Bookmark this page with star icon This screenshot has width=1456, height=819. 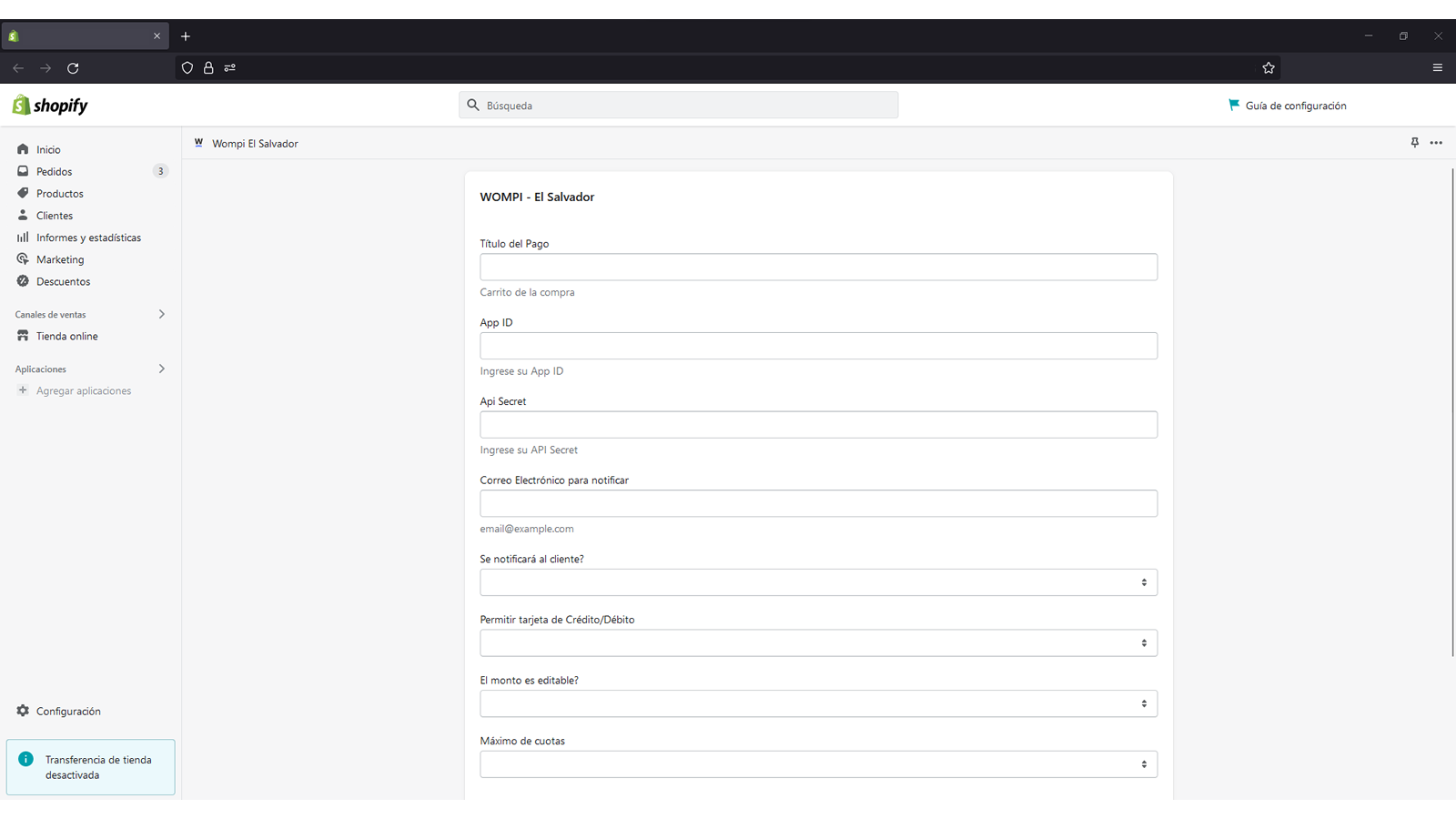coord(1269,67)
